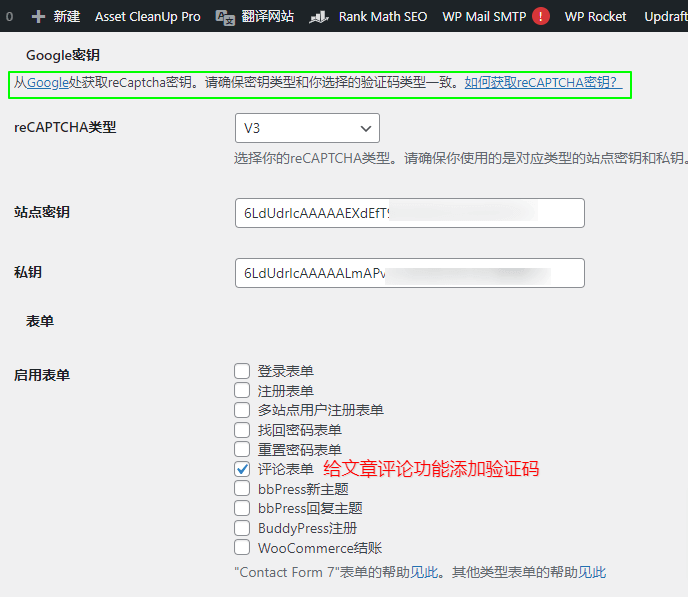Click the 站点密钥 label text
The image size is (688, 597).
pyautogui.click(x=42, y=212)
